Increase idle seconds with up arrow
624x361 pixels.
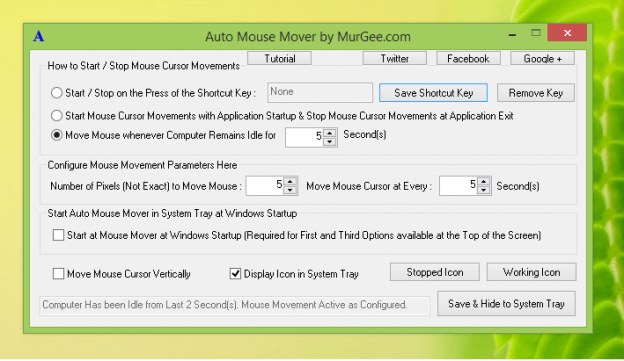pos(330,133)
